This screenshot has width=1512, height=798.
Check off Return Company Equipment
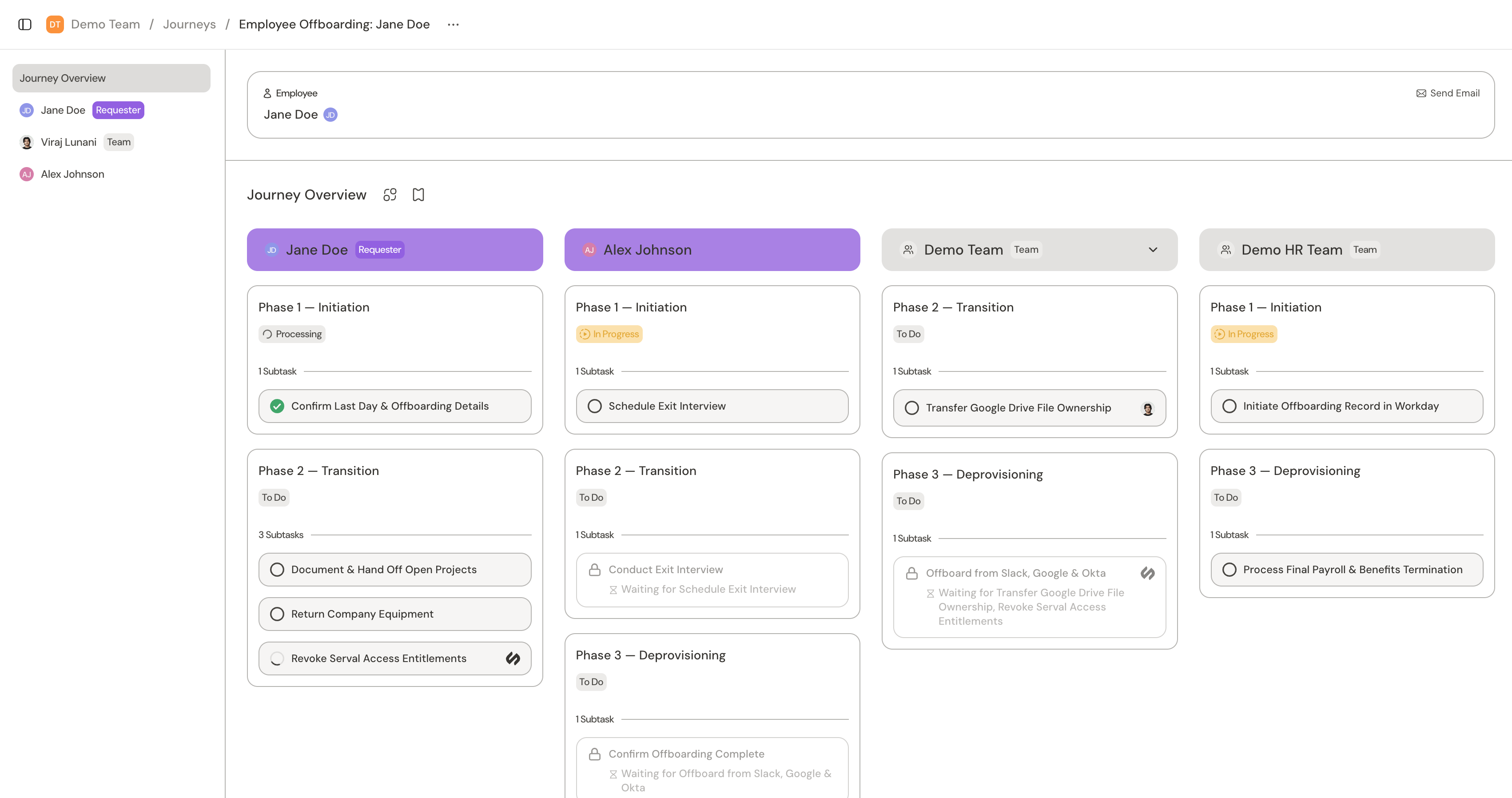click(277, 614)
